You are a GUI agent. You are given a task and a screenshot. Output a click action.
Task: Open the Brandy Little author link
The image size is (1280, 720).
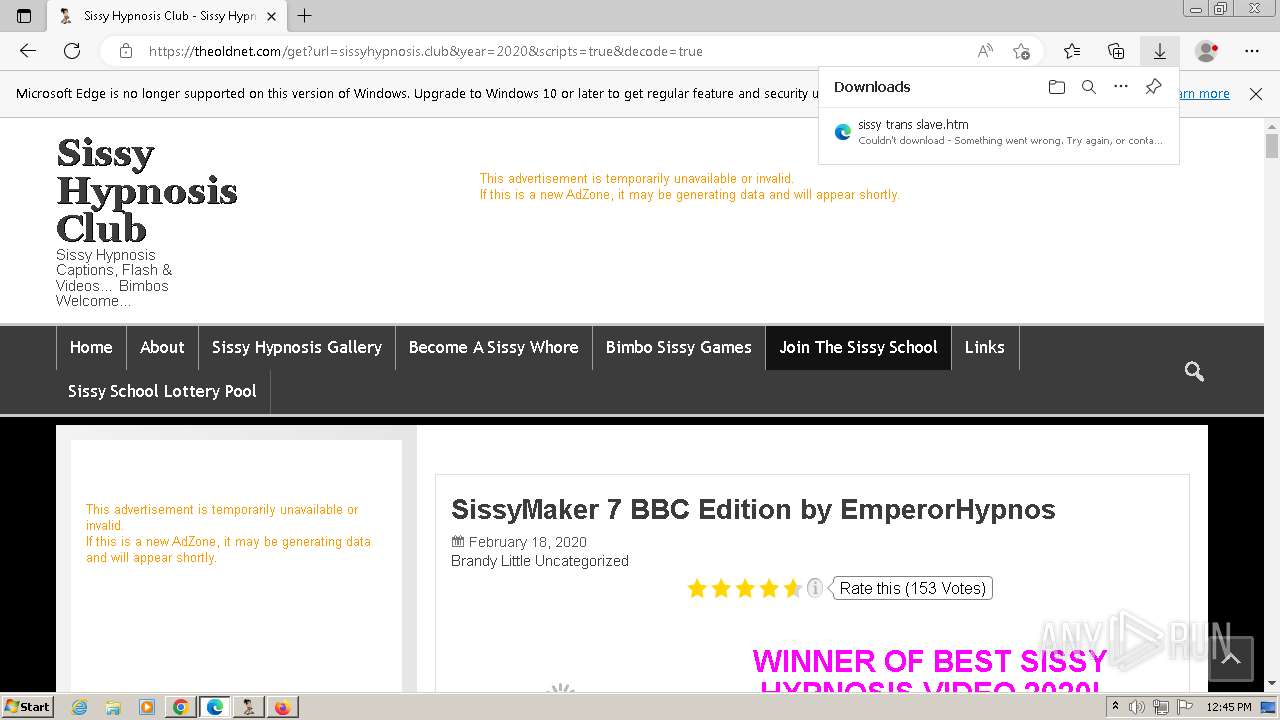coord(491,561)
